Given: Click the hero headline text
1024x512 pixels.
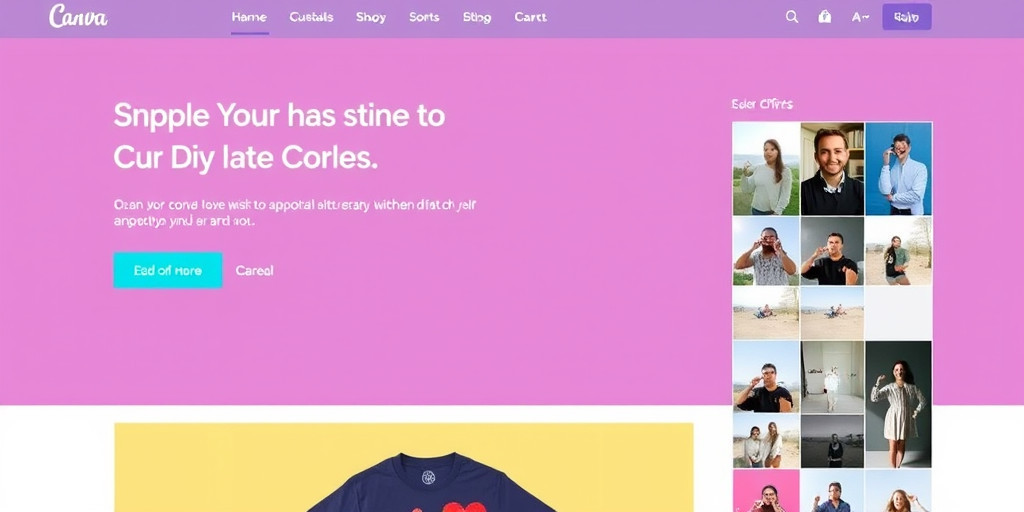Looking at the screenshot, I should [279, 136].
